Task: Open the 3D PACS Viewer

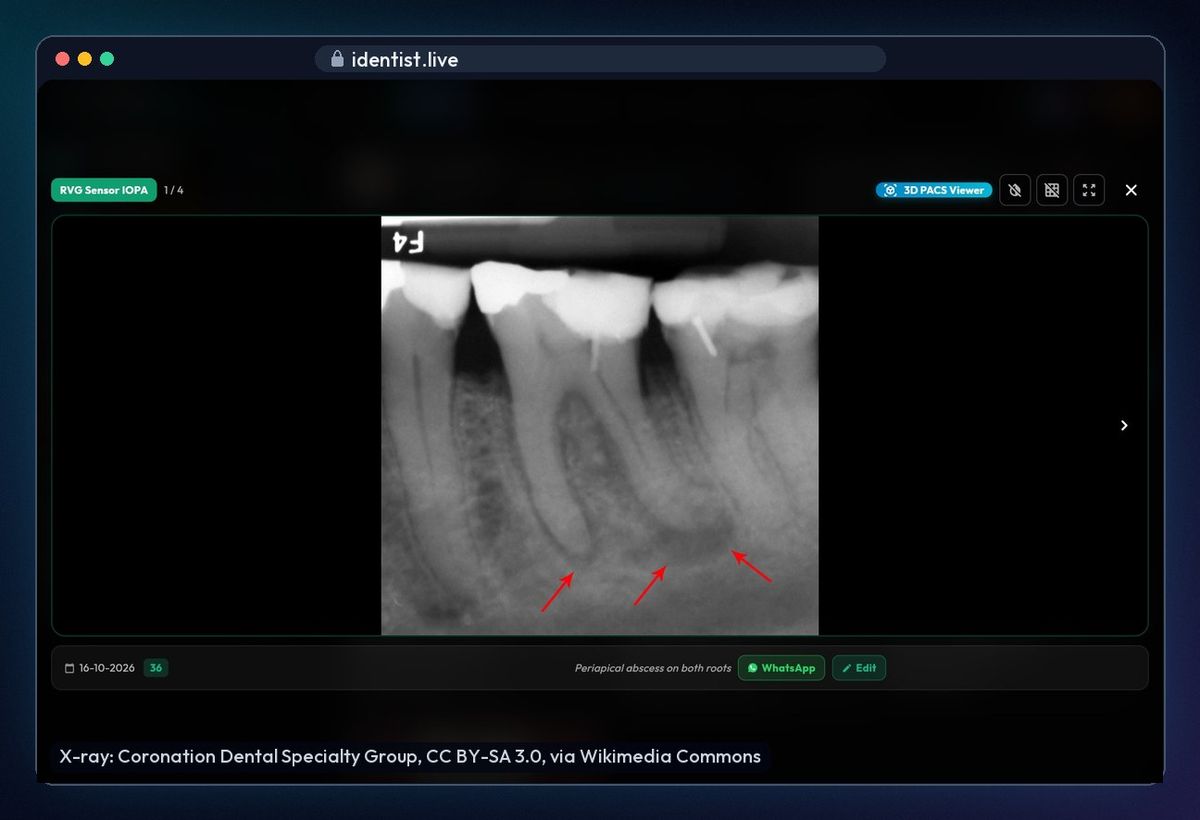Action: point(934,190)
